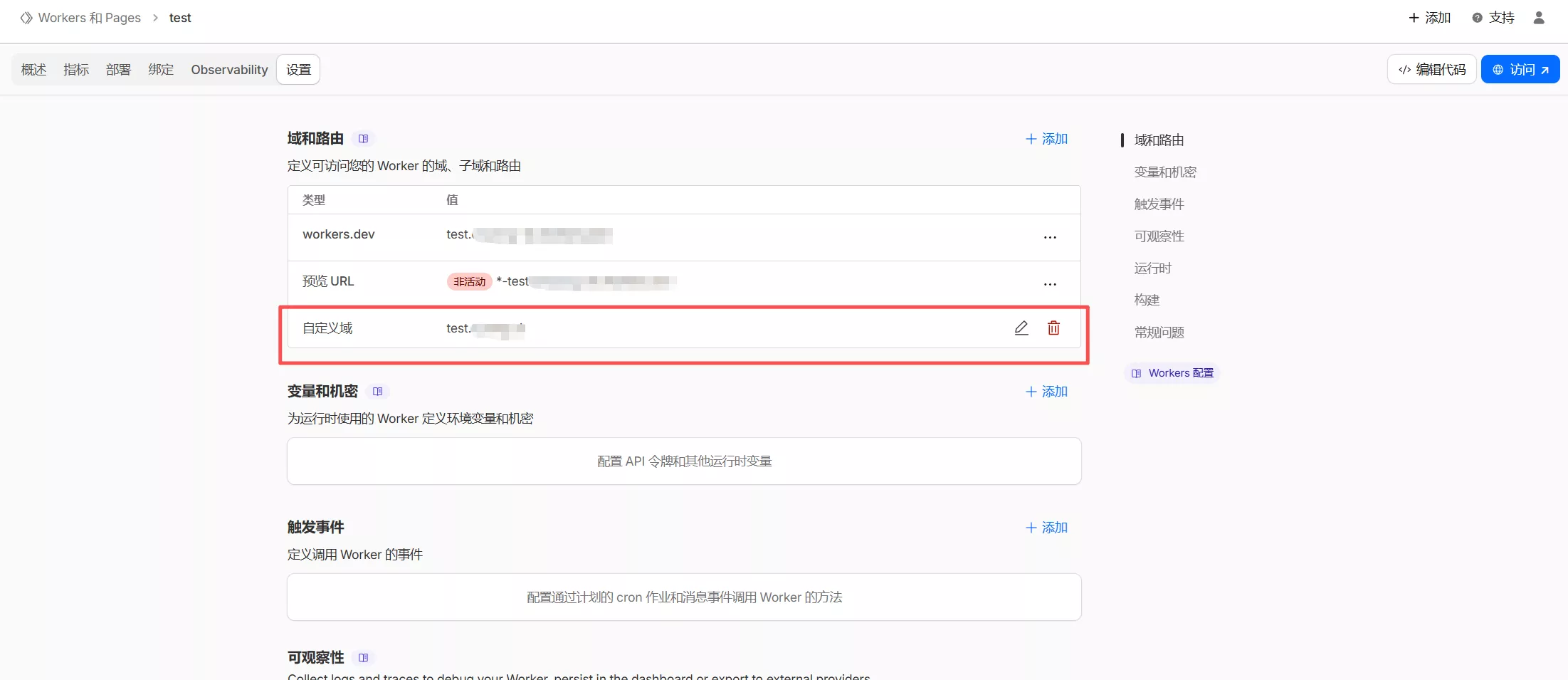
Task: Open more options for workers.dev row
Action: click(1050, 237)
